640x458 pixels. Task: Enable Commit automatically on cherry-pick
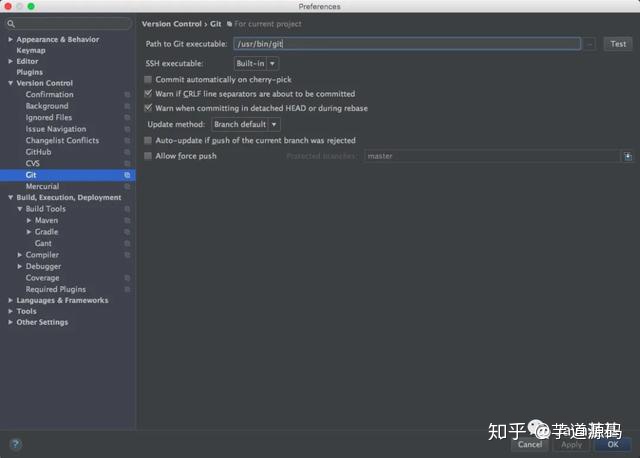pyautogui.click(x=148, y=79)
